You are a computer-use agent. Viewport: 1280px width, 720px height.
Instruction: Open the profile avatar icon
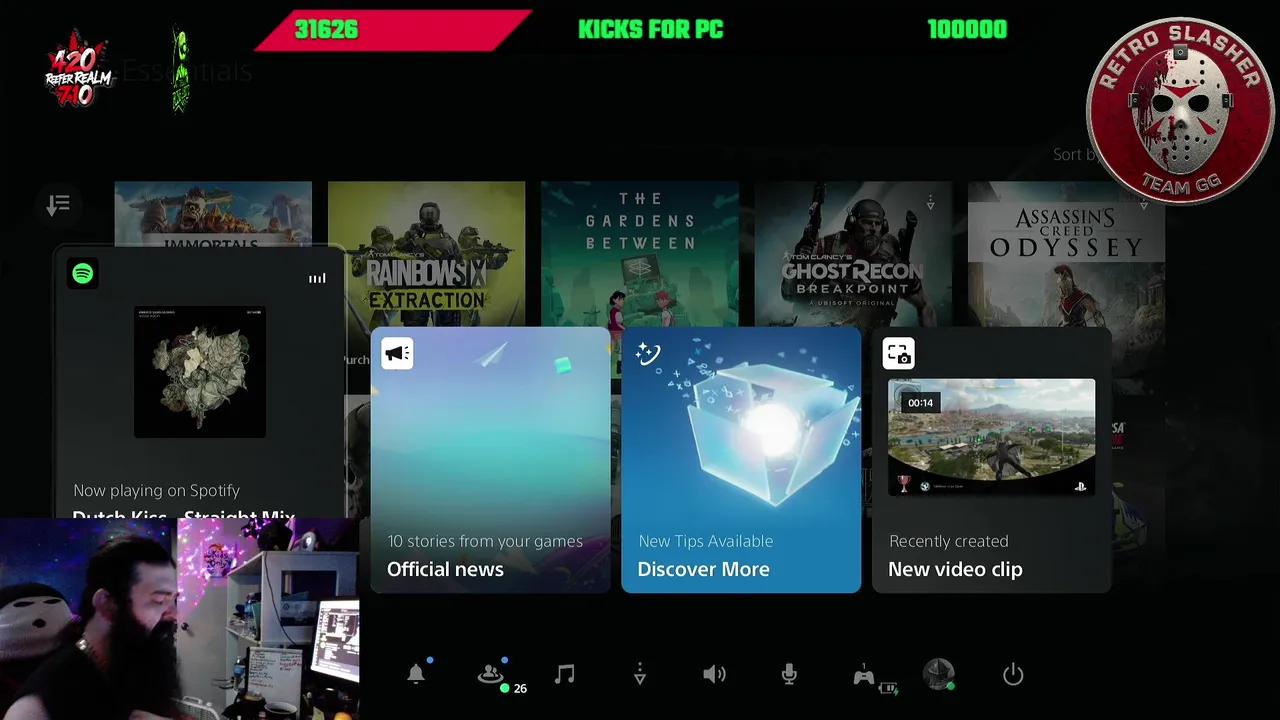[939, 674]
